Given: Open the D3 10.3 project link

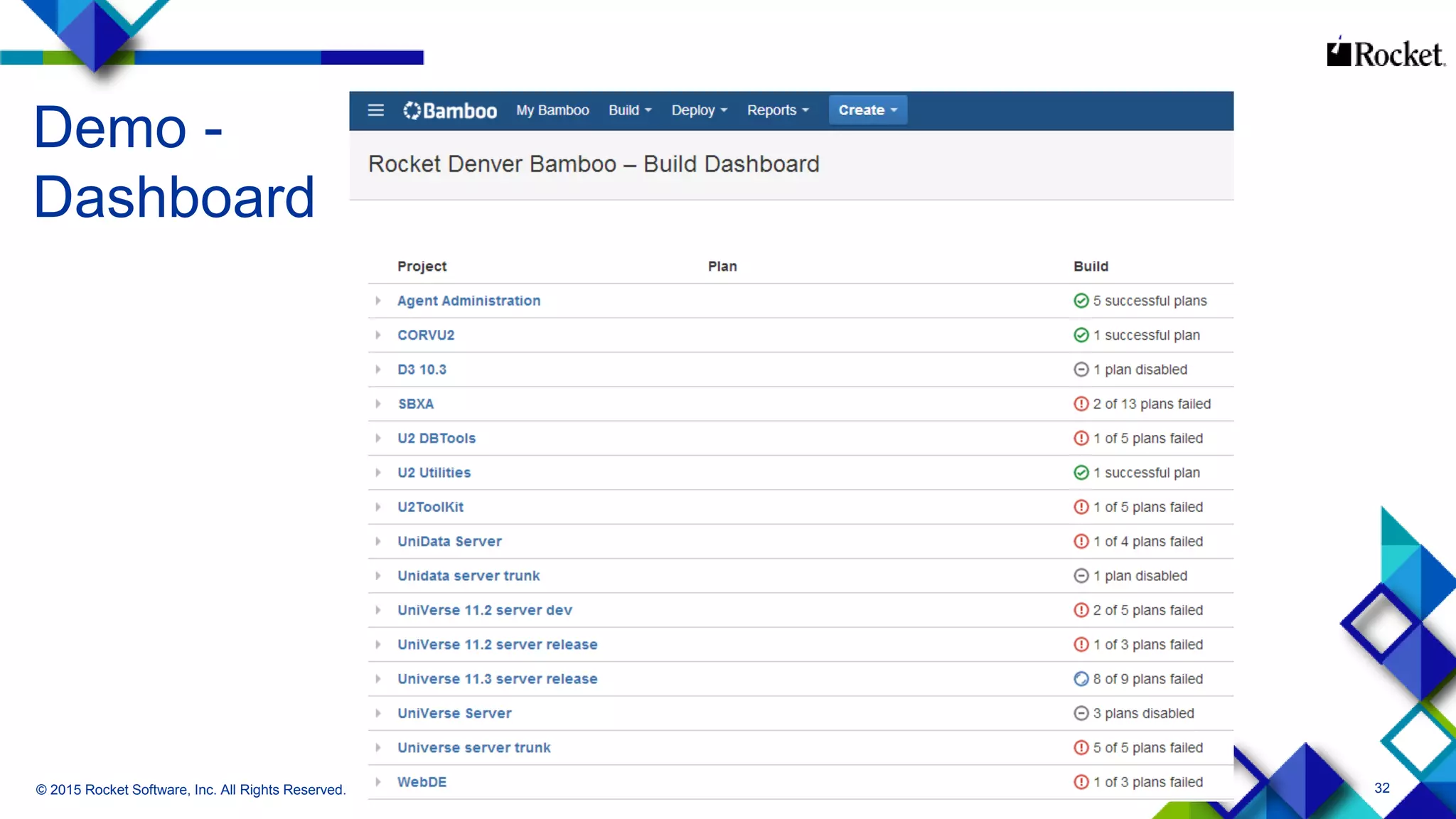Looking at the screenshot, I should click(422, 370).
